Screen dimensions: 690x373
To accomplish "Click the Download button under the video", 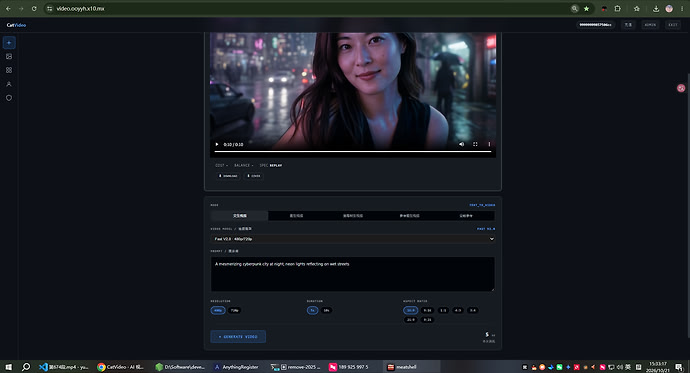I will click(x=228, y=176).
